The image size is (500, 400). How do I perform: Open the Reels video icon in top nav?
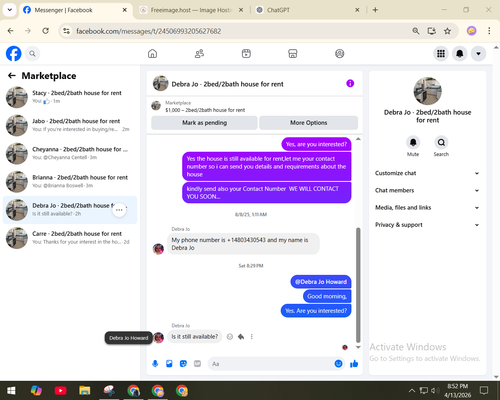pyautogui.click(x=246, y=54)
